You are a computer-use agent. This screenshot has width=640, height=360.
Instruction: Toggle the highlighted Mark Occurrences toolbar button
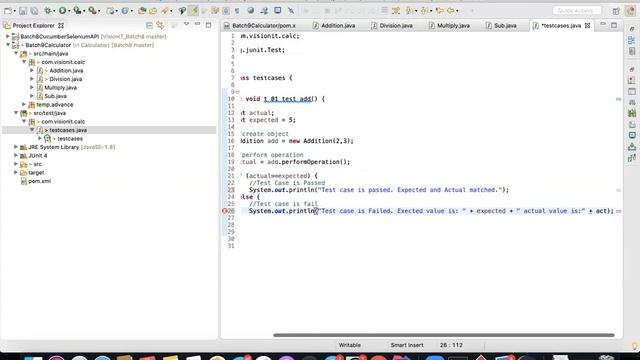point(194,11)
